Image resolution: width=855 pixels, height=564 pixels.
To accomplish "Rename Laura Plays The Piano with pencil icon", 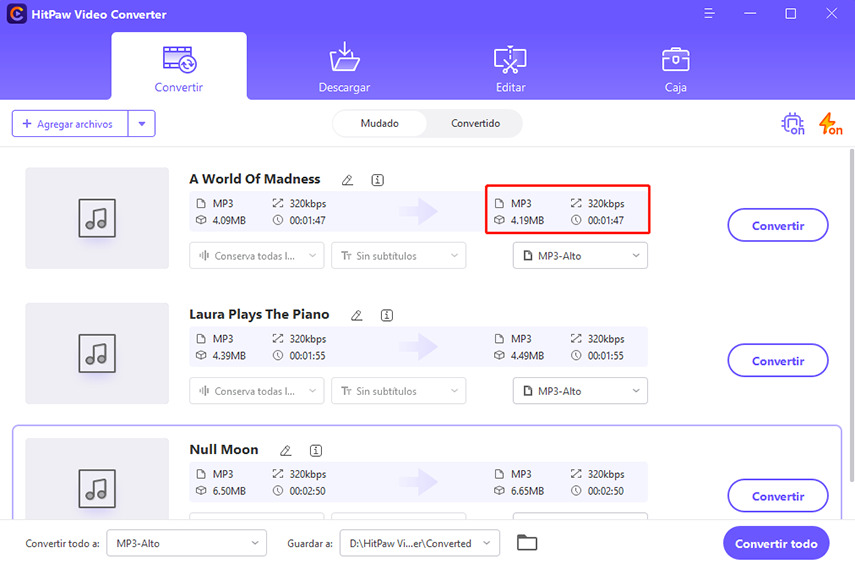I will tap(357, 315).
